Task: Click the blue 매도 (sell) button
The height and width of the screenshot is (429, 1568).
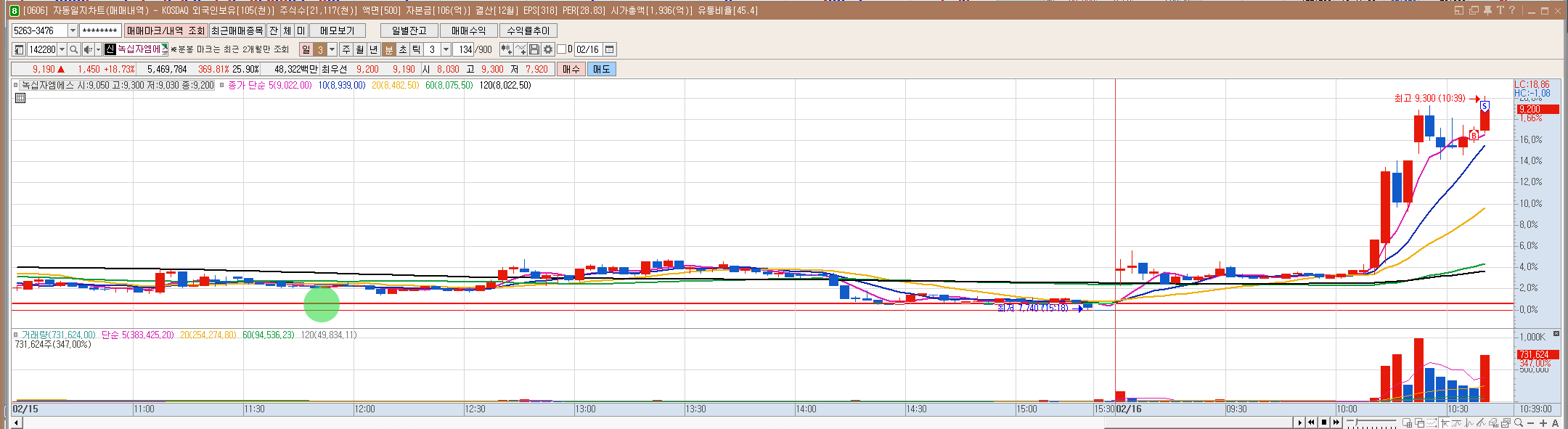Action: click(602, 69)
